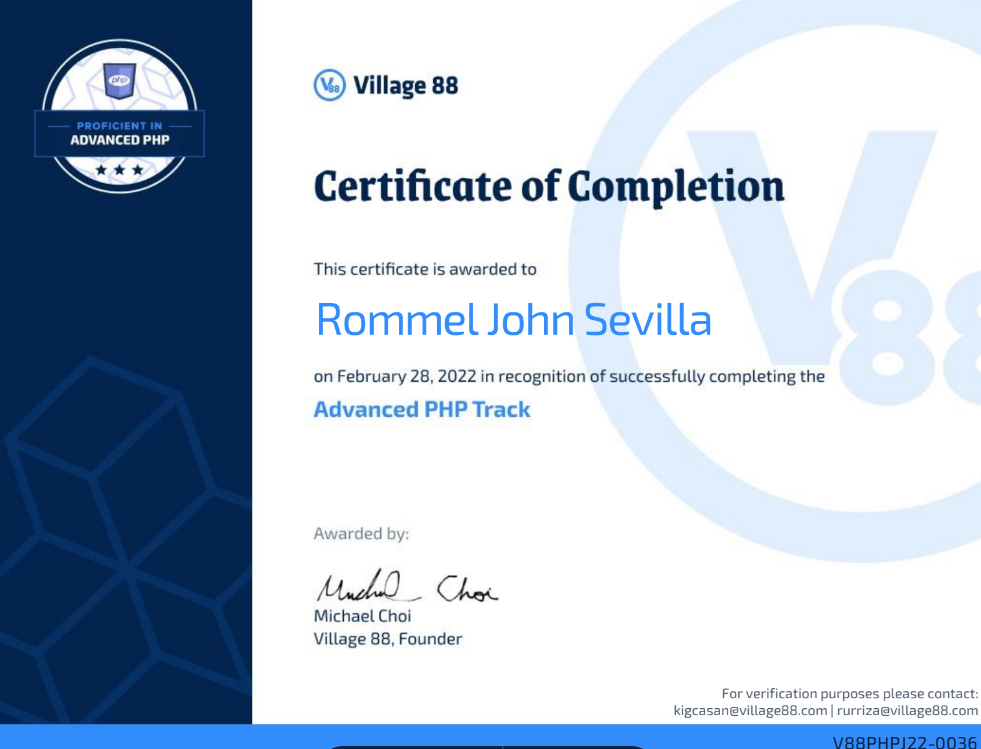Screen dimensions: 981x749
Task: Click the Village 88 brand name text
Action: point(405,86)
